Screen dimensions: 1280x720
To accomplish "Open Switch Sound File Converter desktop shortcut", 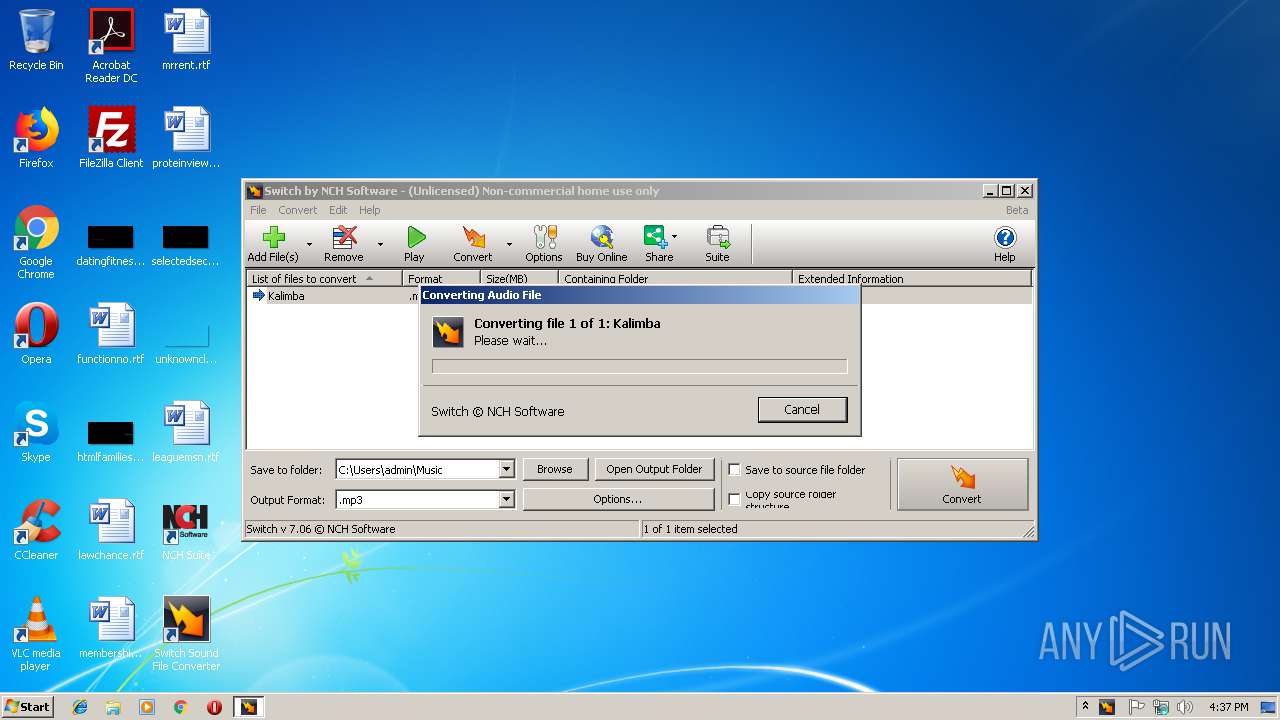I will click(186, 634).
